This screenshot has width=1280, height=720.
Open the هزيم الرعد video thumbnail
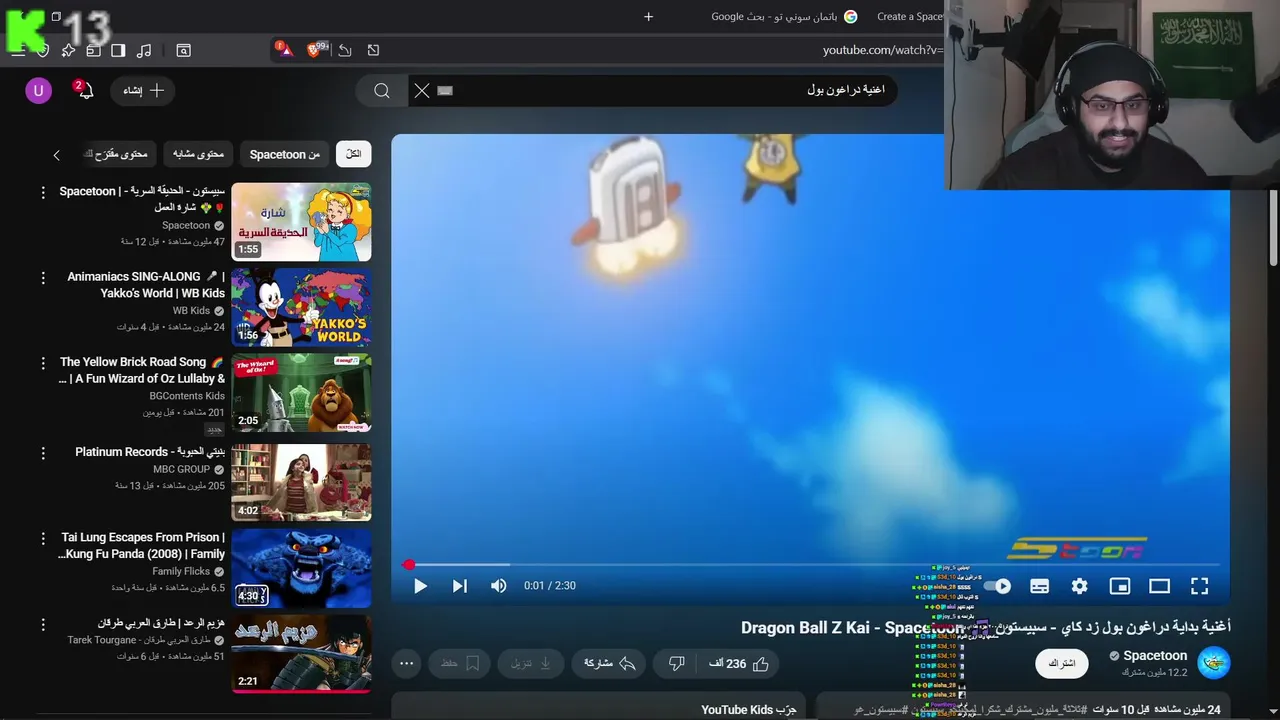pyautogui.click(x=301, y=654)
